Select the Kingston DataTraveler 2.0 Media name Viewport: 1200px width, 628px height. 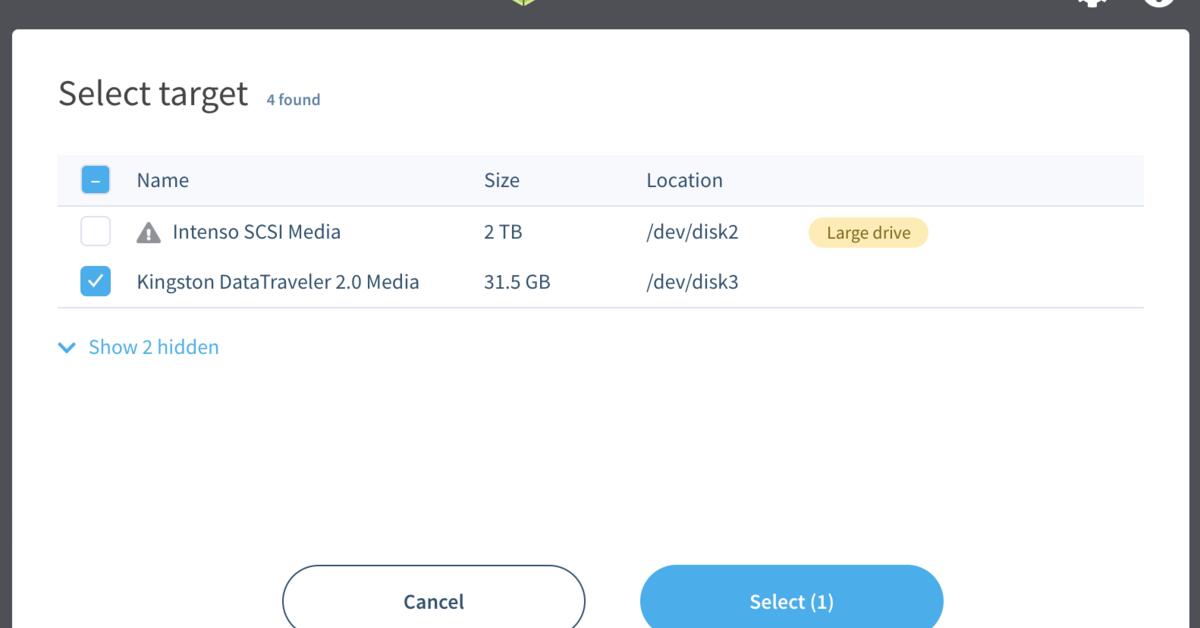(x=278, y=282)
